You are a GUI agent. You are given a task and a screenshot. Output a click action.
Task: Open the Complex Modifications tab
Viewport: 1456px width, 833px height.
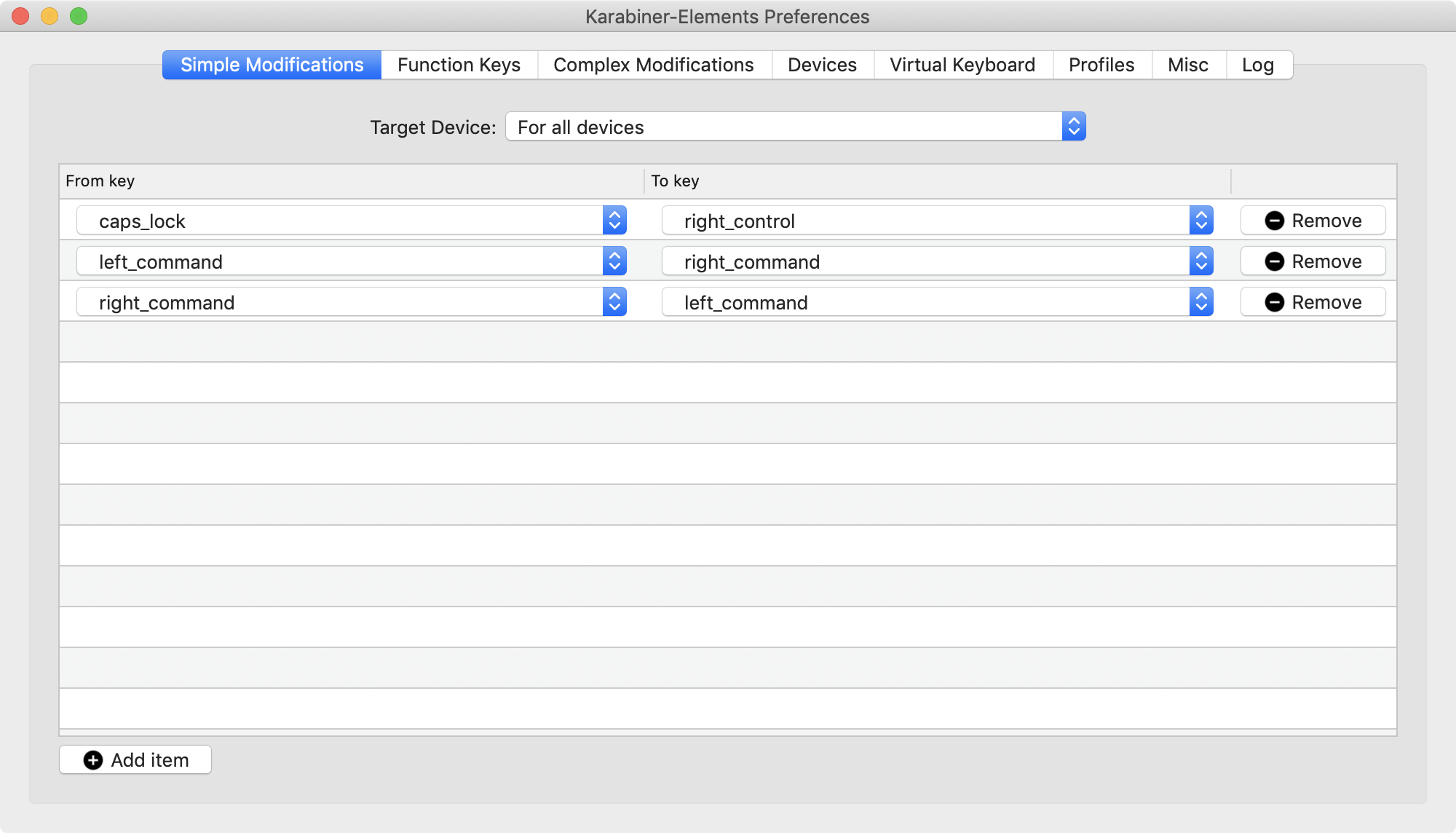click(654, 65)
